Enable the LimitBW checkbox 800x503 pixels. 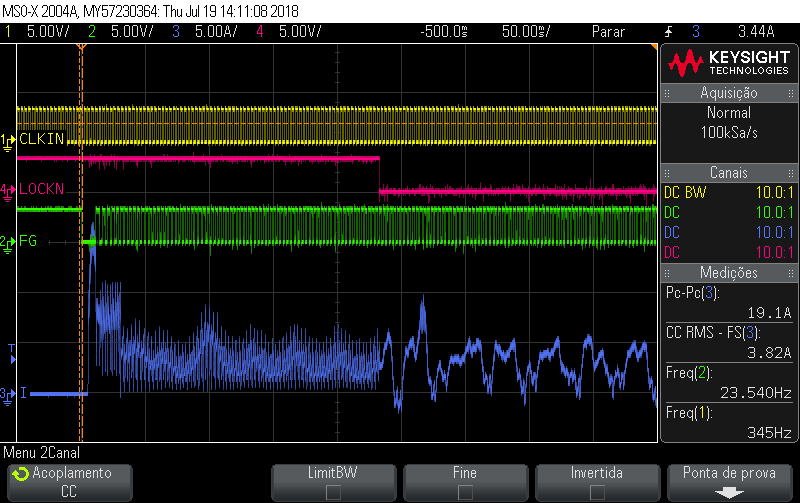[x=333, y=492]
